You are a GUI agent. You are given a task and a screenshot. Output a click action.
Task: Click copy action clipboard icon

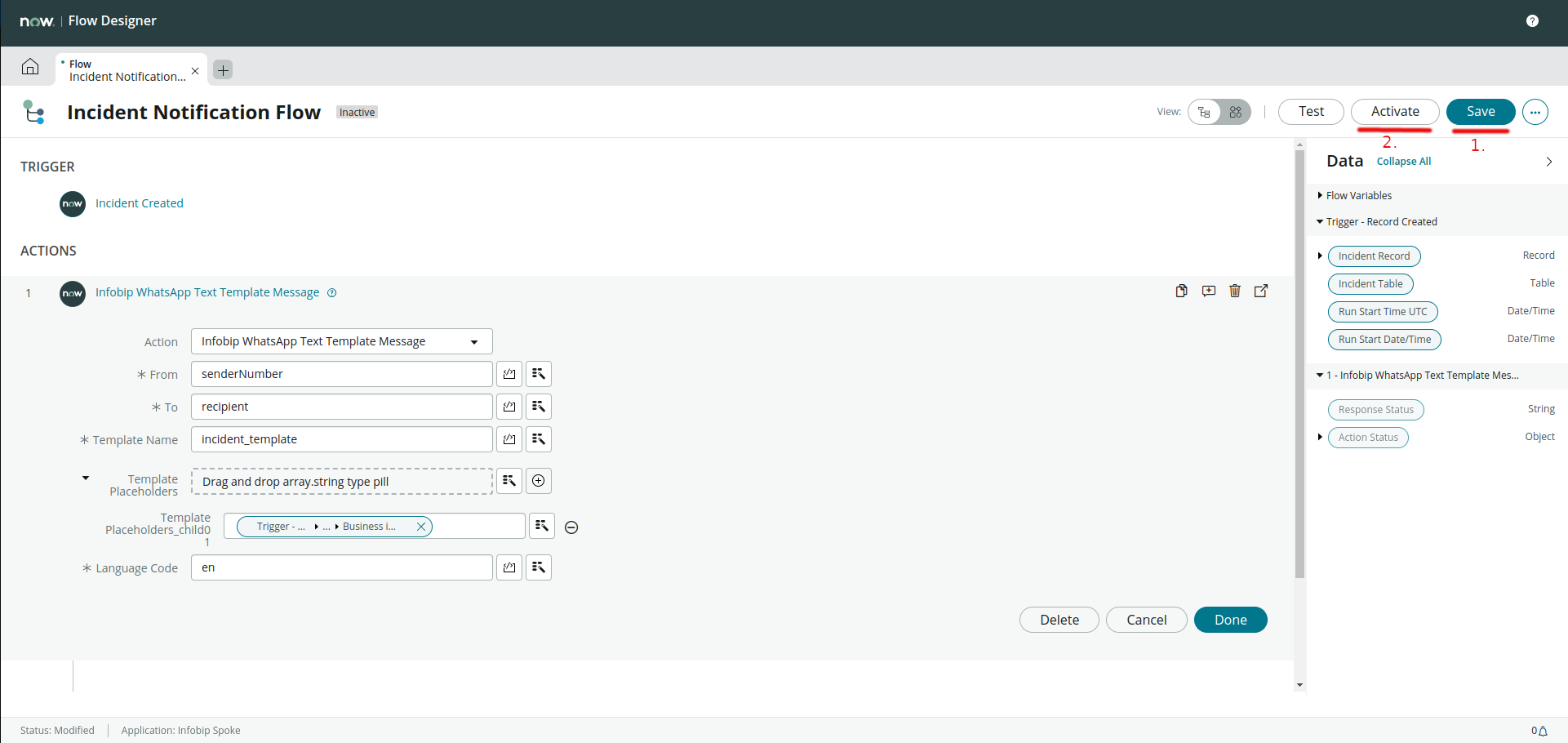pyautogui.click(x=1181, y=291)
